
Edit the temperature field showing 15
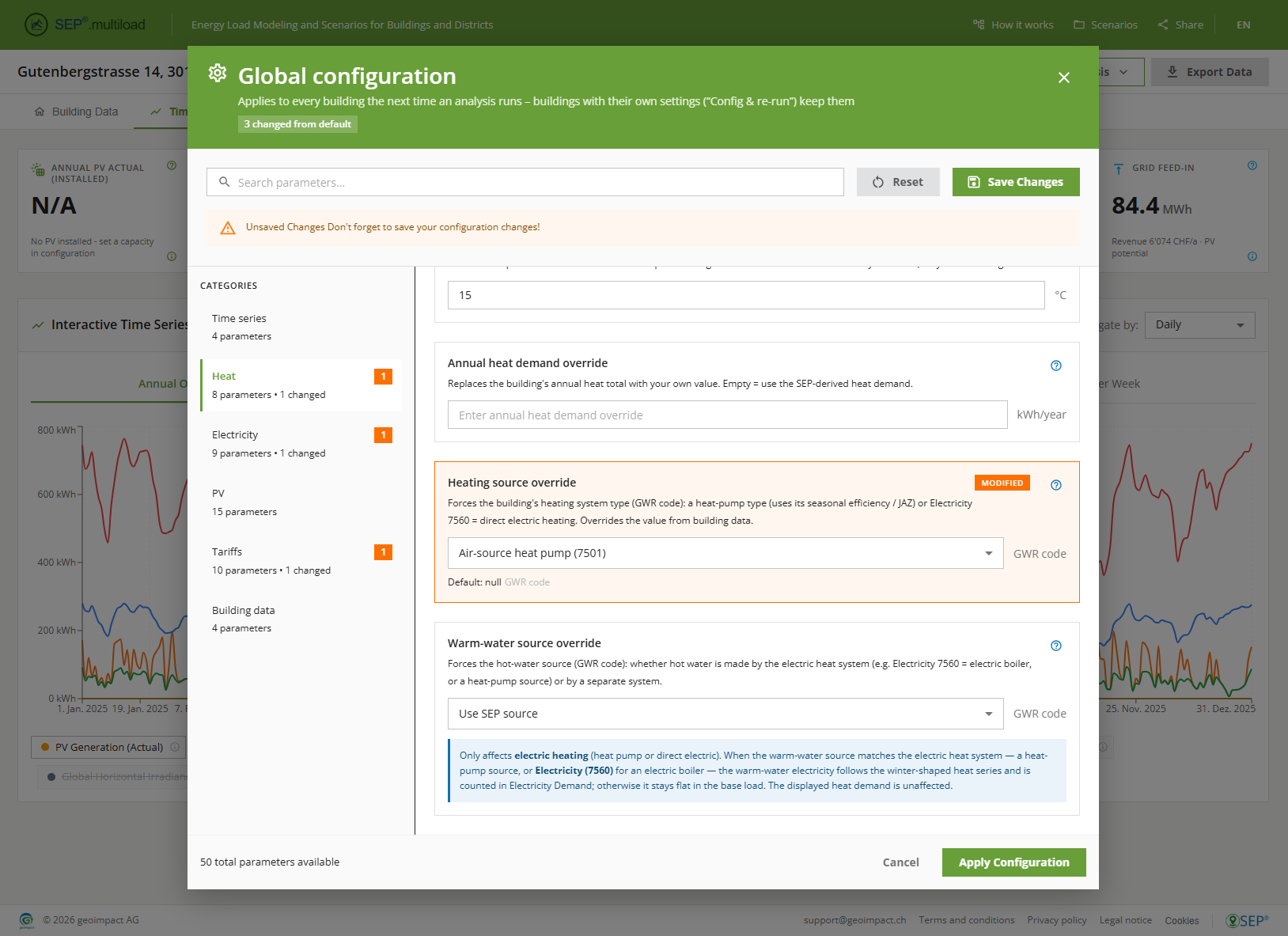[x=746, y=295]
